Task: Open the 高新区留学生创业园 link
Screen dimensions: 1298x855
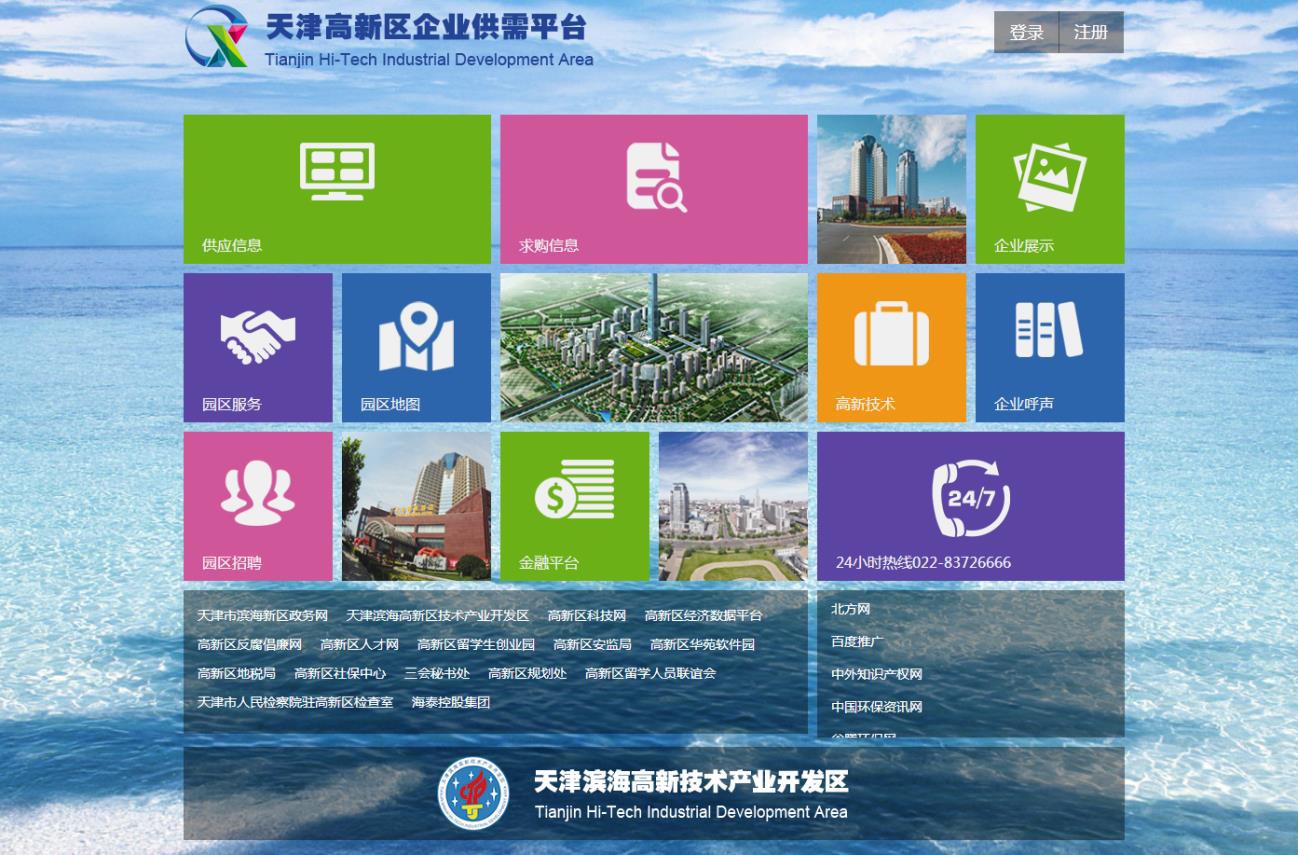Action: tap(476, 645)
